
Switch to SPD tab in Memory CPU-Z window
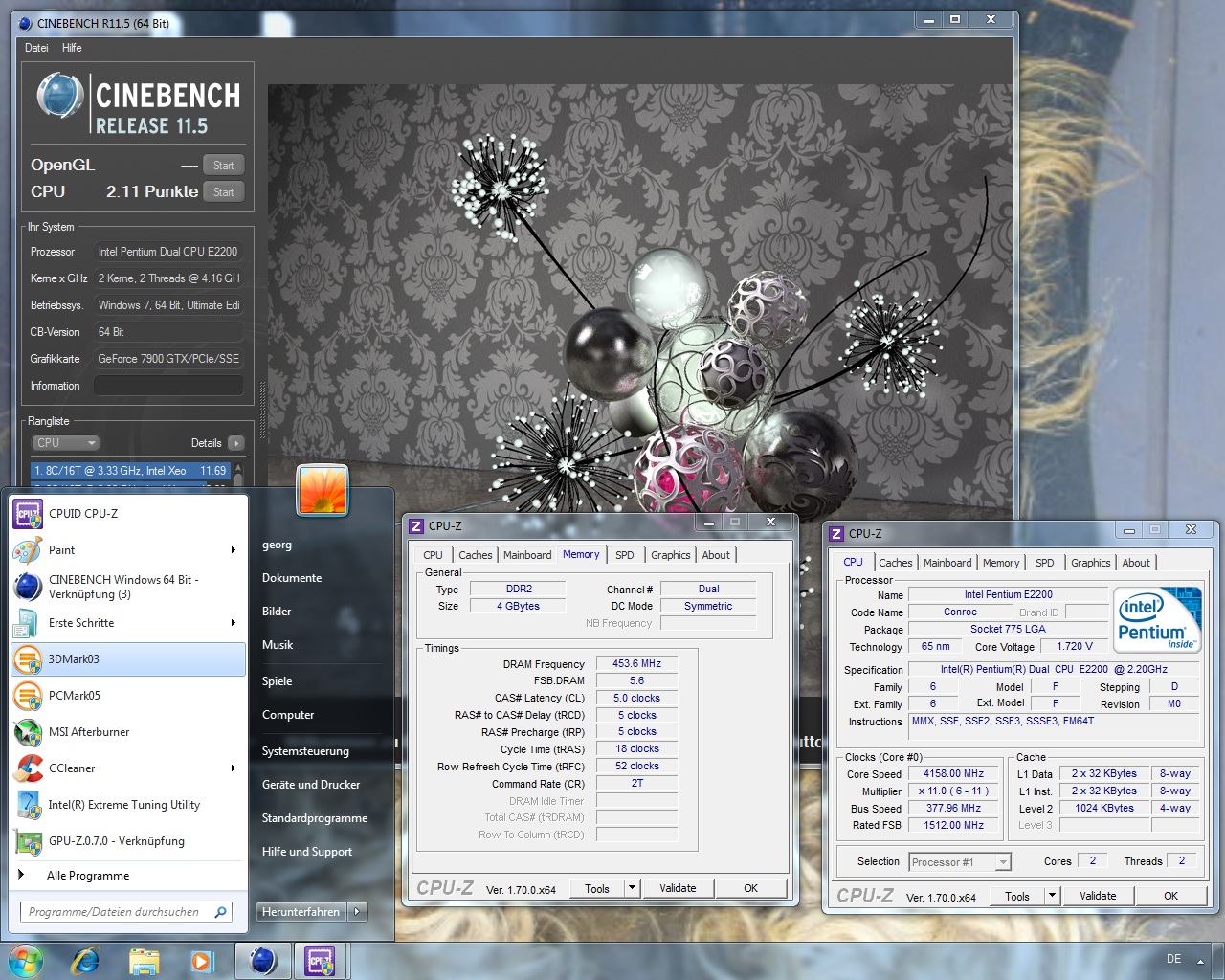pyautogui.click(x=624, y=555)
